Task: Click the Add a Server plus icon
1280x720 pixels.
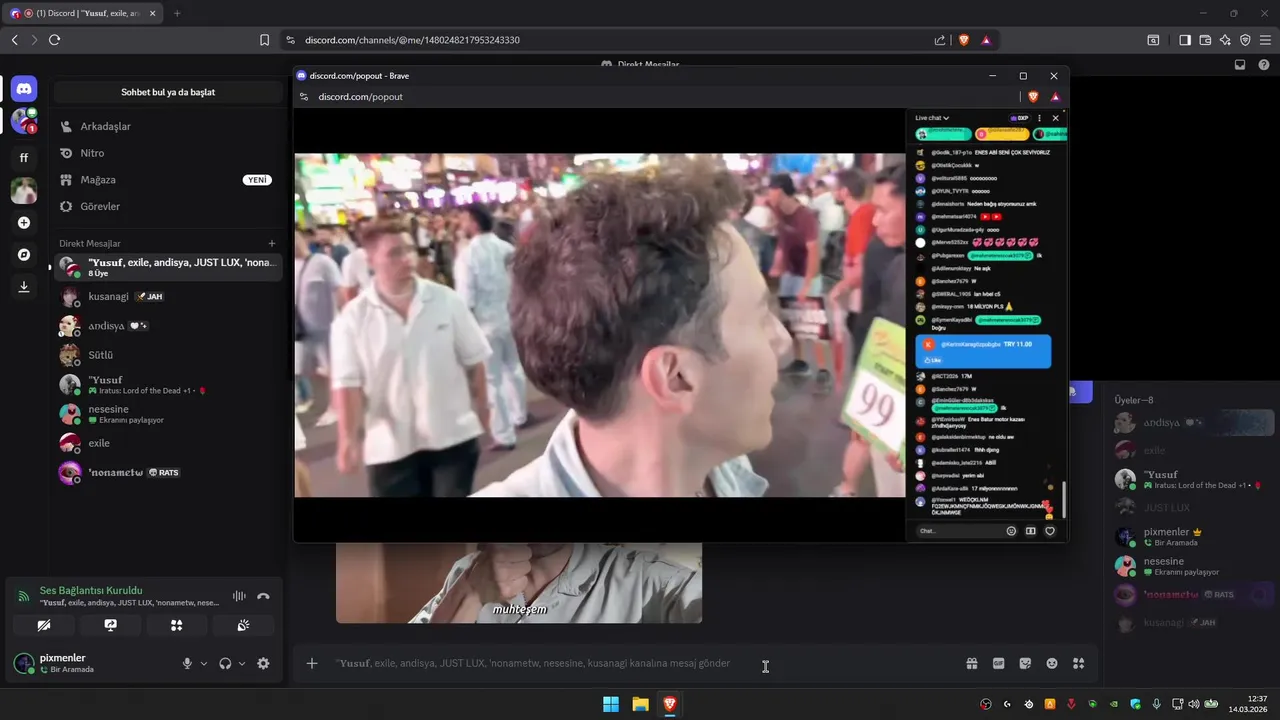Action: [24, 223]
